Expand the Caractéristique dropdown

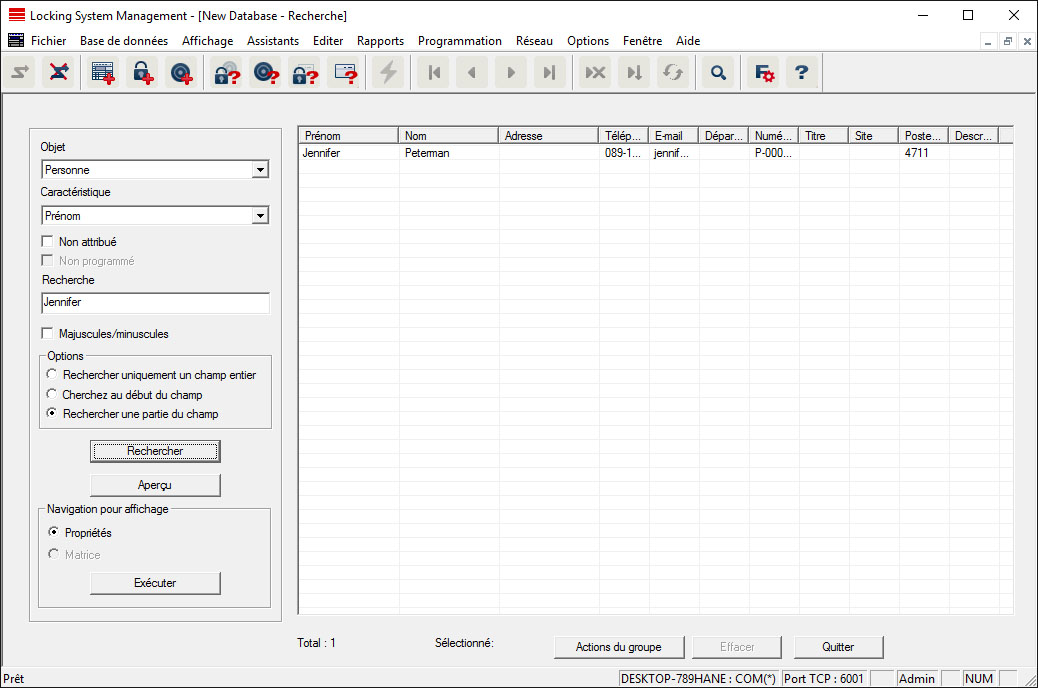pyautogui.click(x=260, y=216)
